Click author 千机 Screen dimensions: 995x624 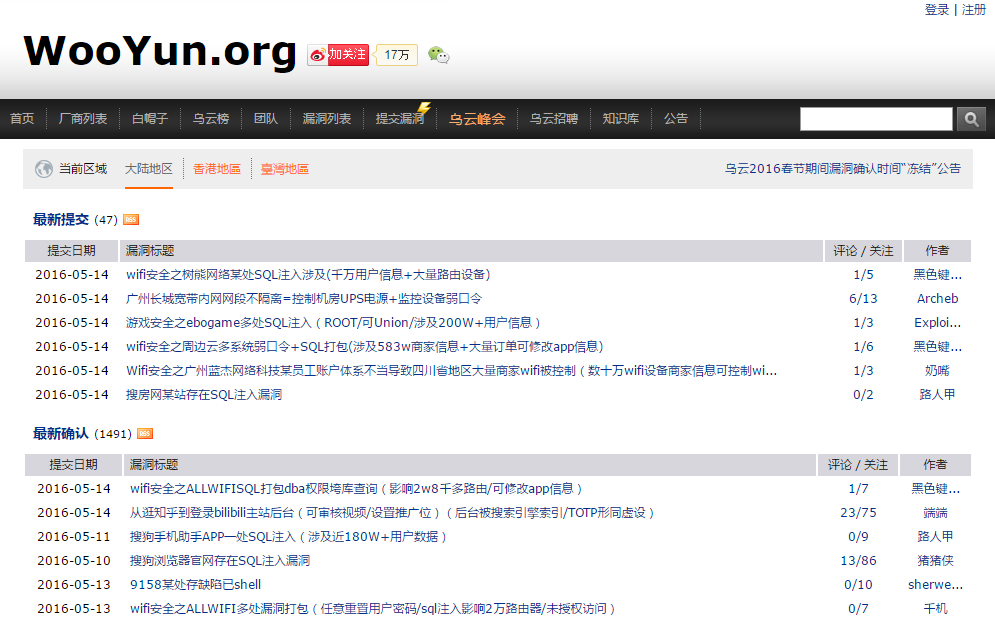[935, 609]
